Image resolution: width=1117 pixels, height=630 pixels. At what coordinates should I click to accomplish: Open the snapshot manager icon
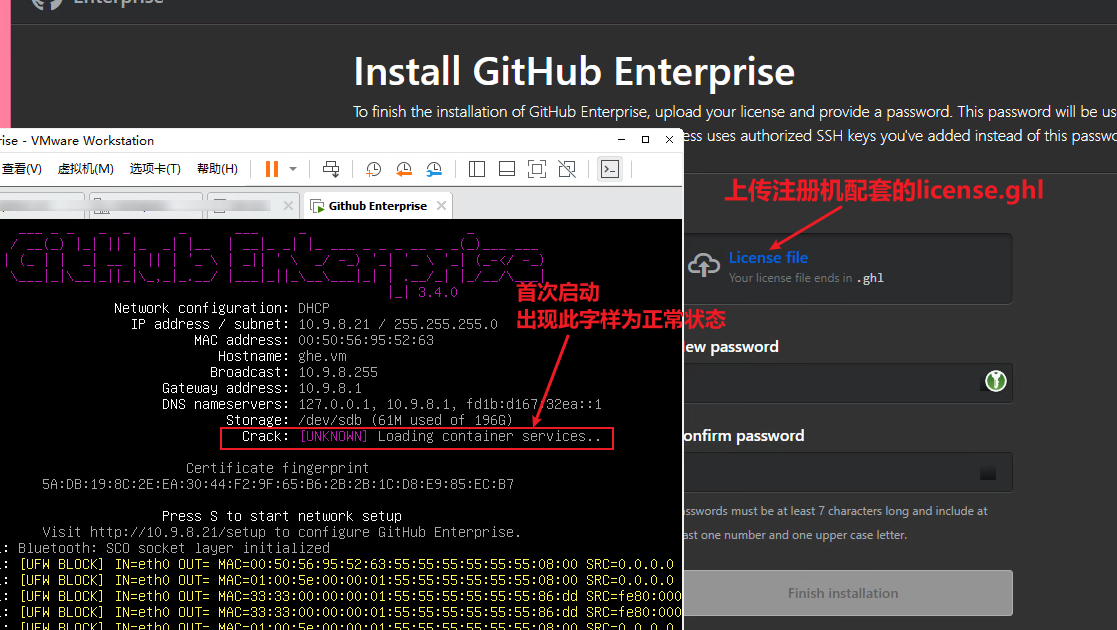point(435,169)
